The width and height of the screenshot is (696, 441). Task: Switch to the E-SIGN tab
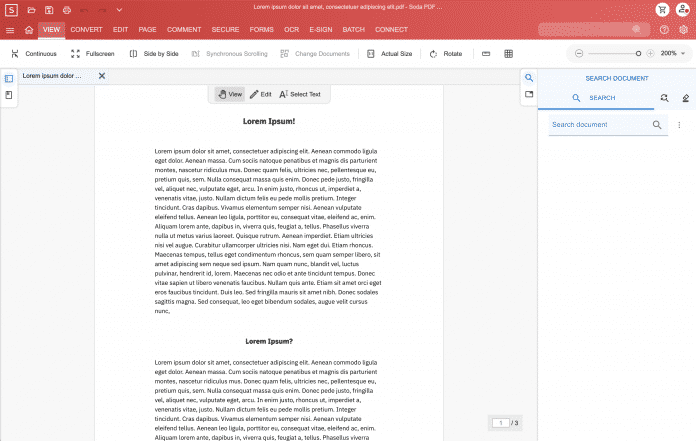[x=320, y=30]
